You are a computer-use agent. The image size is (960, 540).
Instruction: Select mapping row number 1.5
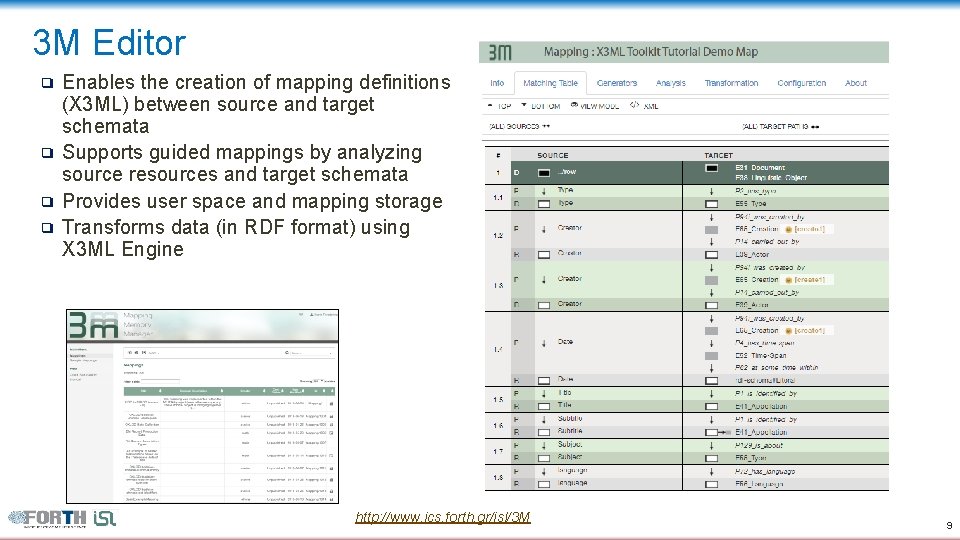coord(498,400)
